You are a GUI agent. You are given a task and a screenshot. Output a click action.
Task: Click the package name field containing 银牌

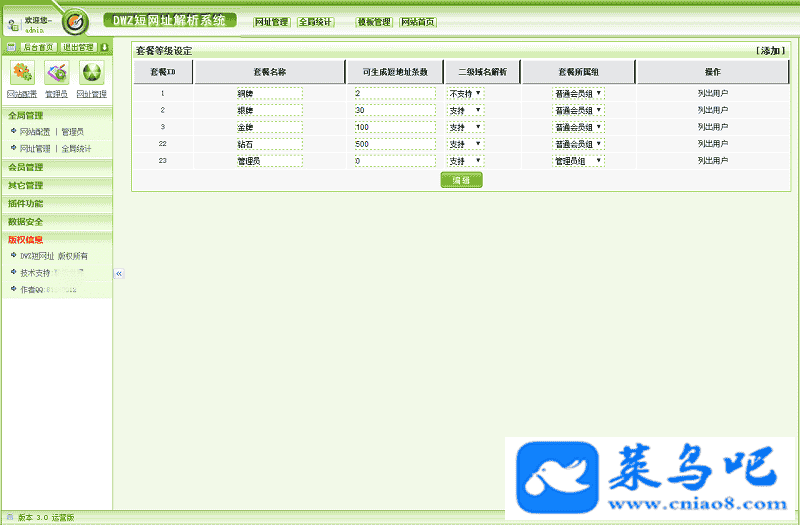coord(269,110)
